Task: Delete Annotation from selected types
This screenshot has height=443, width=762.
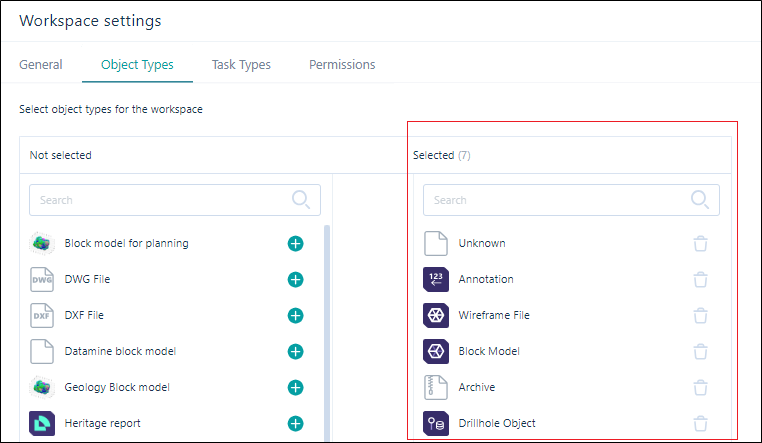Action: (x=700, y=279)
